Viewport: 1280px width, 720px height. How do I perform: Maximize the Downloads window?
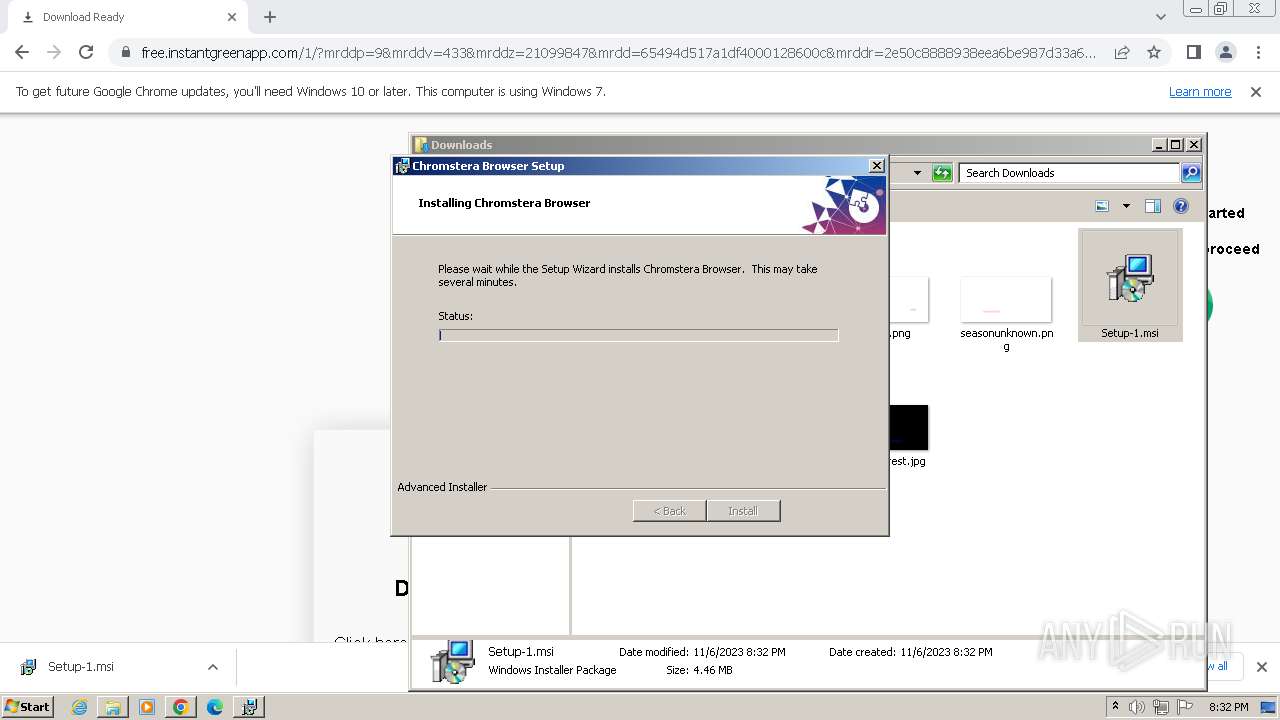pos(1176,145)
